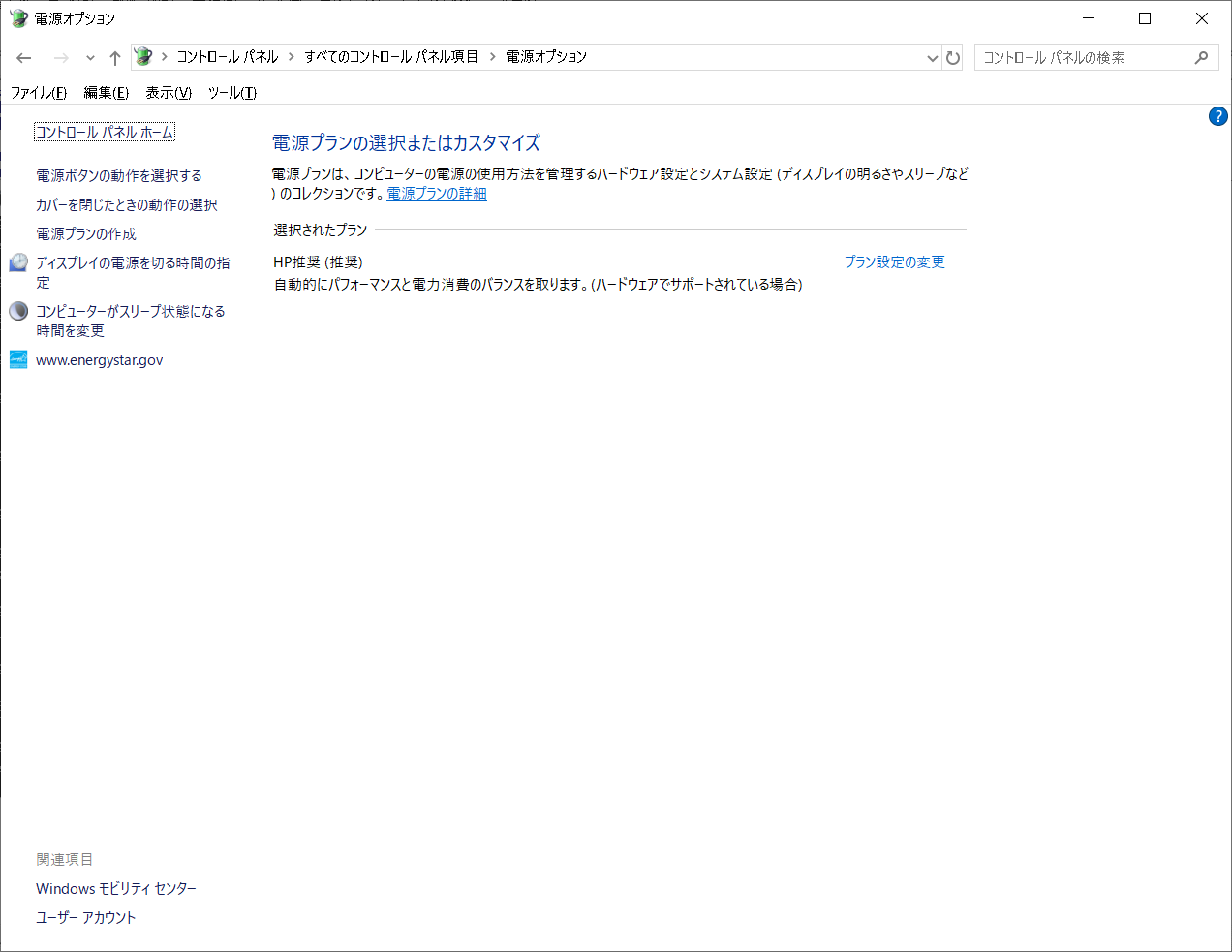Open the 表示 menu
1232x952 pixels.
[x=167, y=93]
